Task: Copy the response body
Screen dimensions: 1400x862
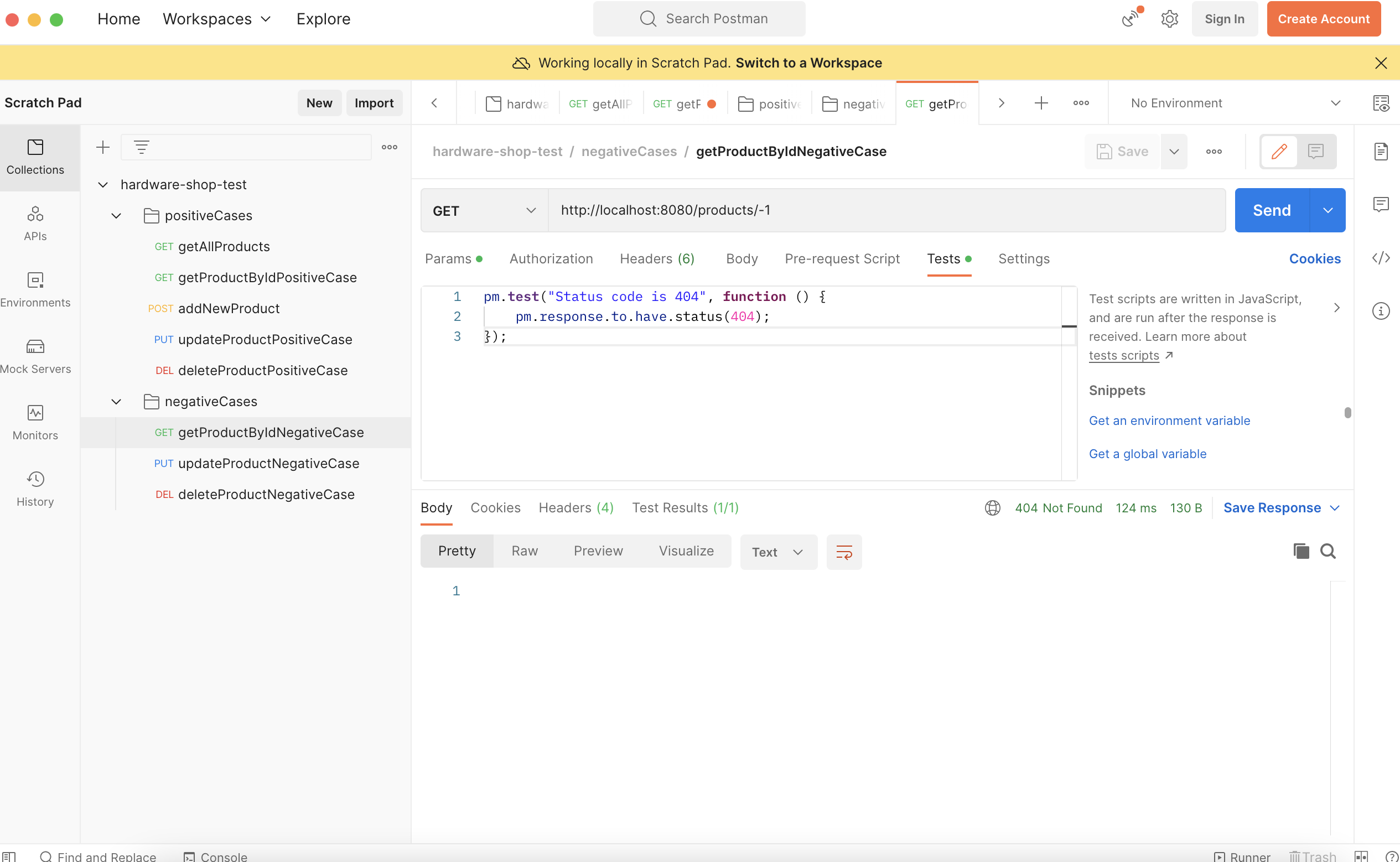Action: coord(1300,551)
